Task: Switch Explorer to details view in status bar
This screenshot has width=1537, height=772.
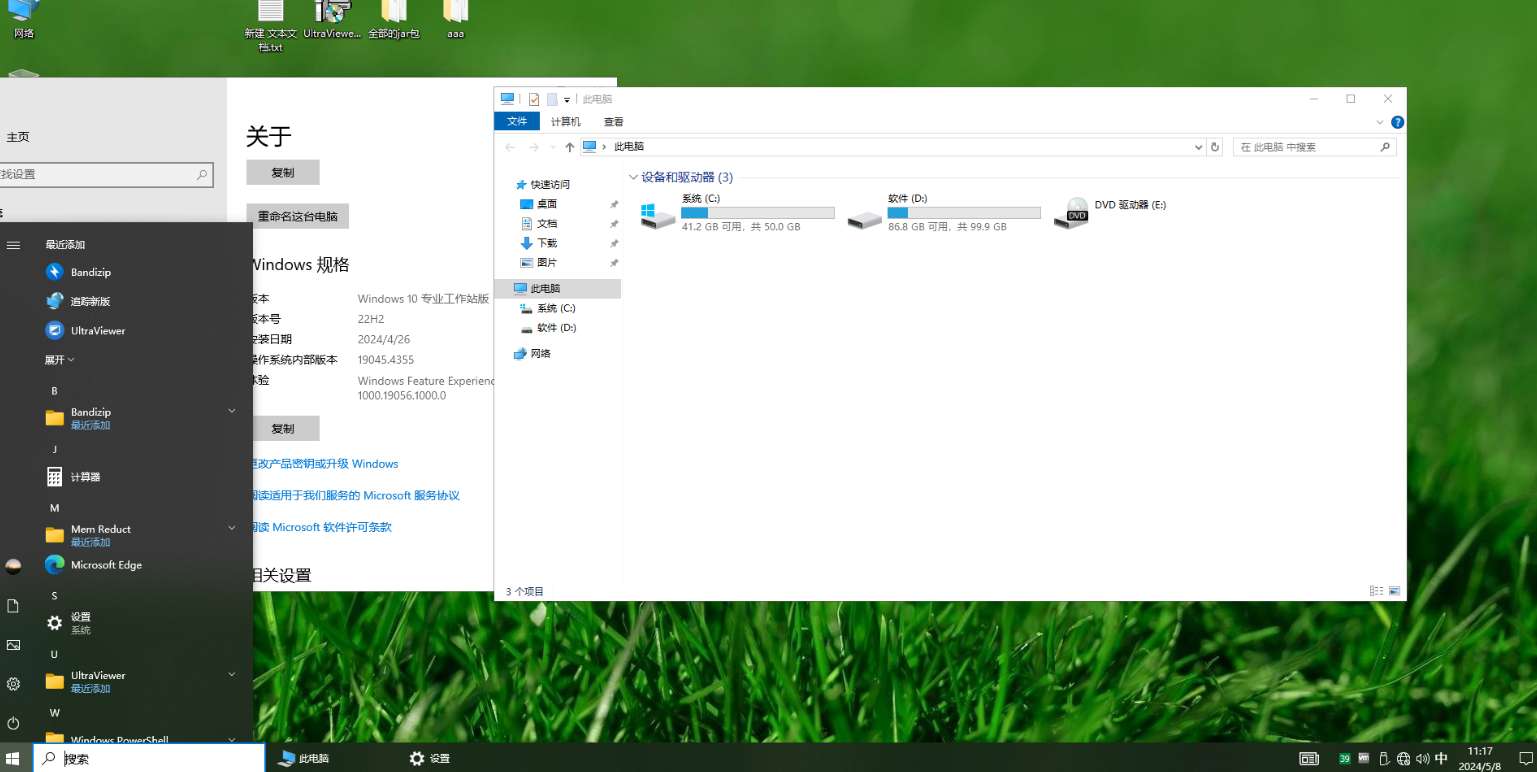Action: (x=1376, y=591)
